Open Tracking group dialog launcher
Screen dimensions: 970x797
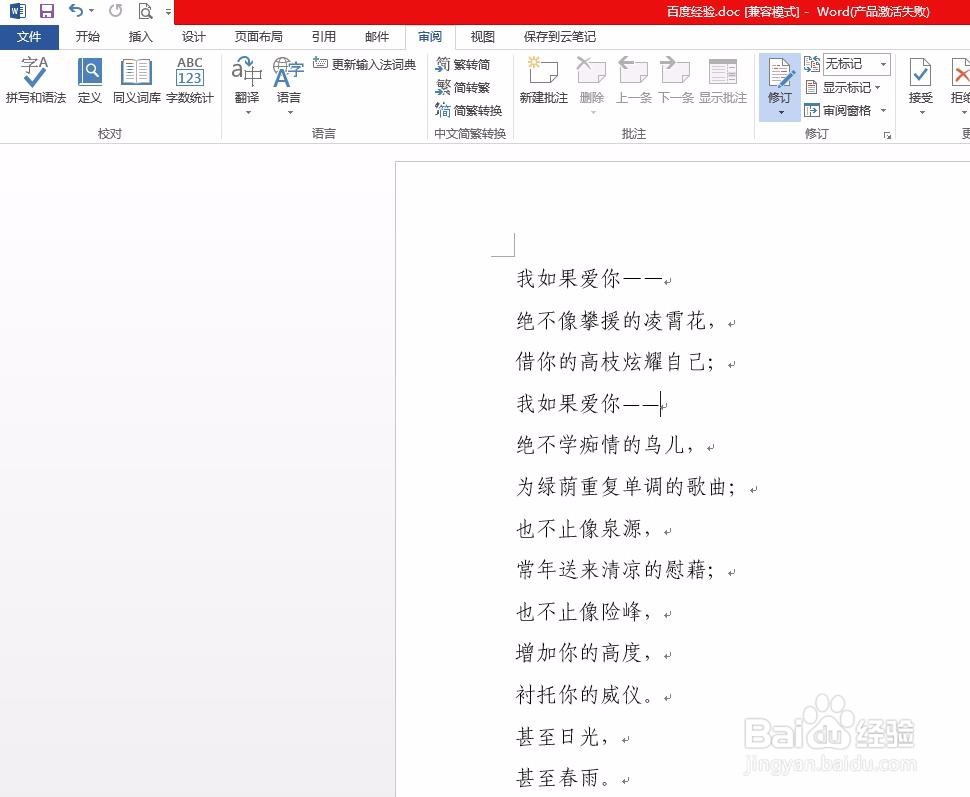click(x=888, y=136)
